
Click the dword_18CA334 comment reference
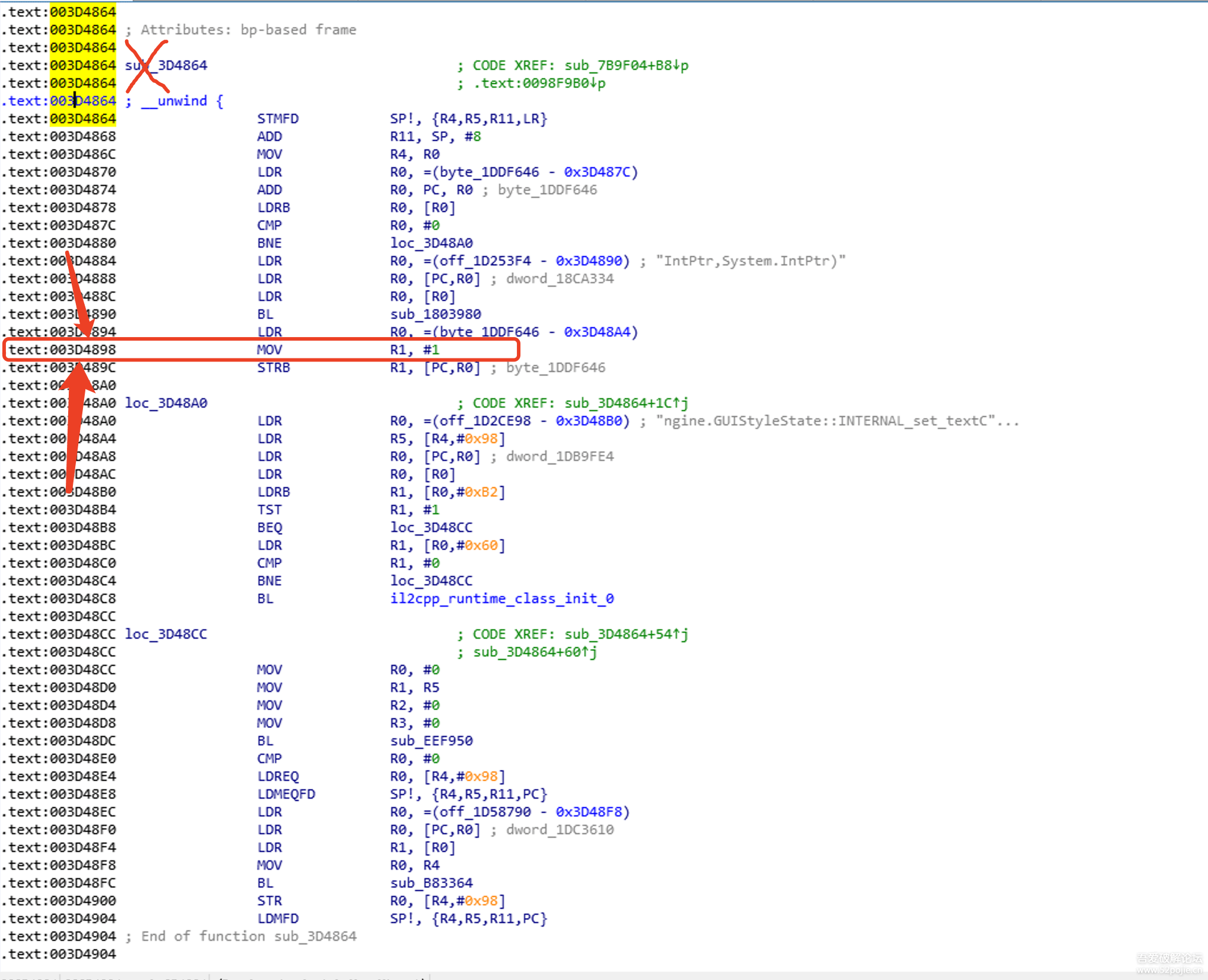pos(559,278)
